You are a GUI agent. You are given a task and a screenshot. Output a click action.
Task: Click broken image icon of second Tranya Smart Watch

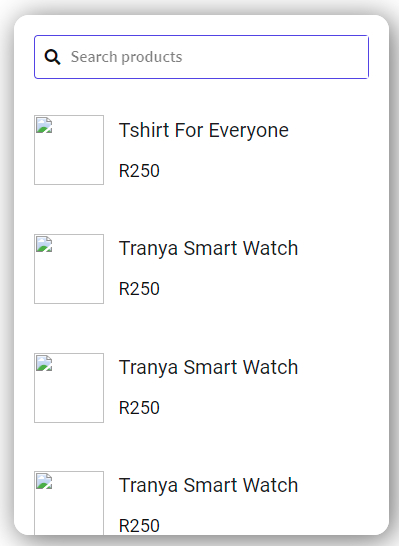click(44, 364)
